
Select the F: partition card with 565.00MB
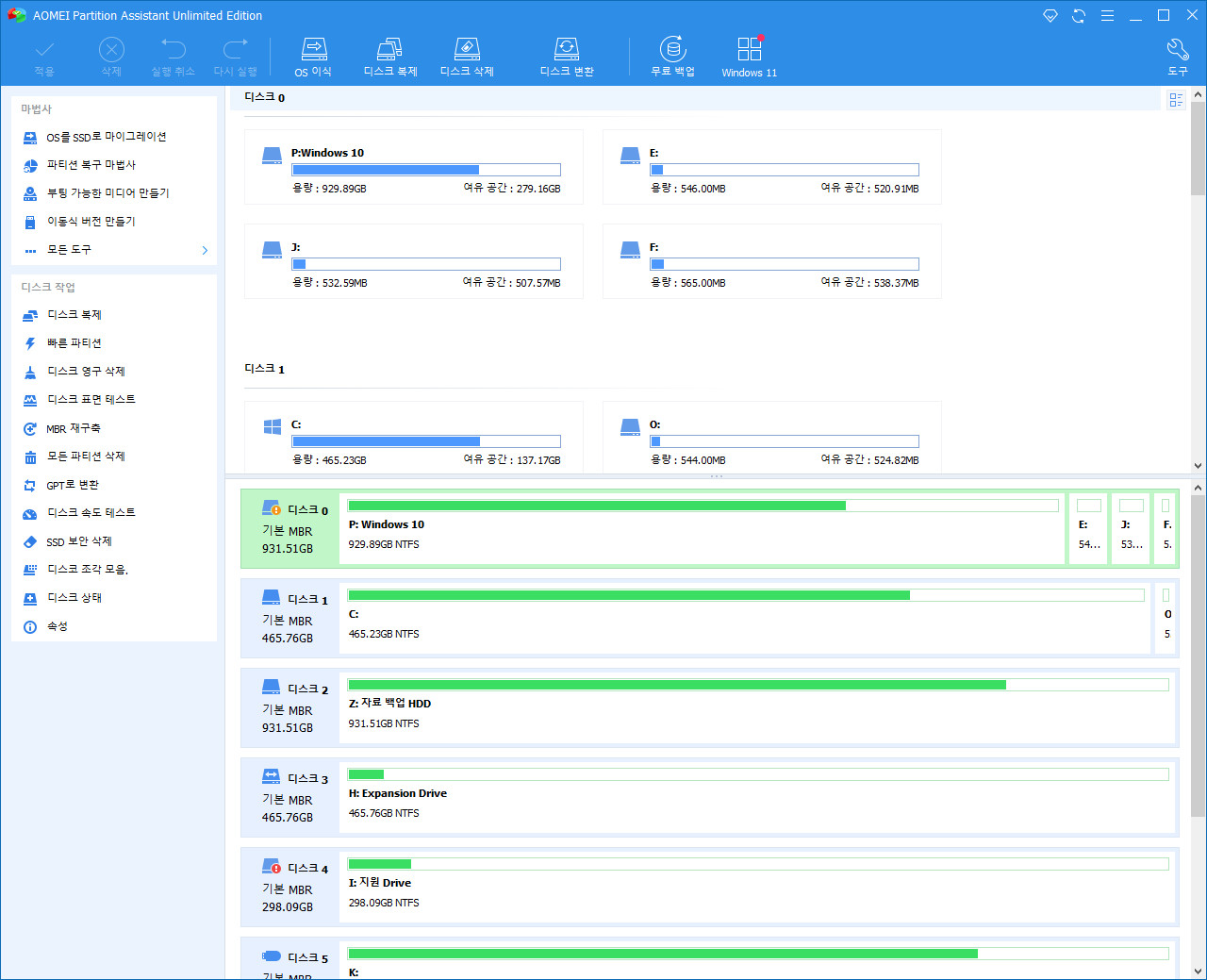(x=772, y=261)
